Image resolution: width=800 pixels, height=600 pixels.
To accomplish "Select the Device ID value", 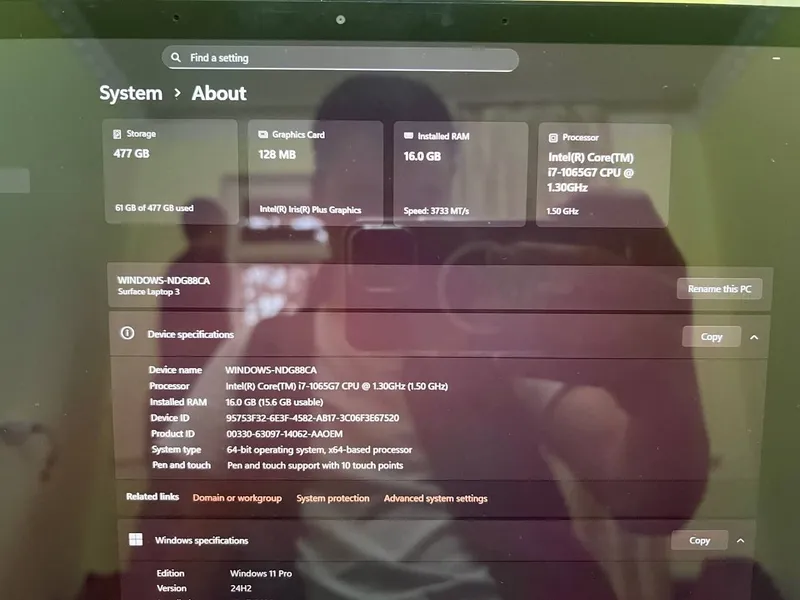I will click(x=312, y=418).
